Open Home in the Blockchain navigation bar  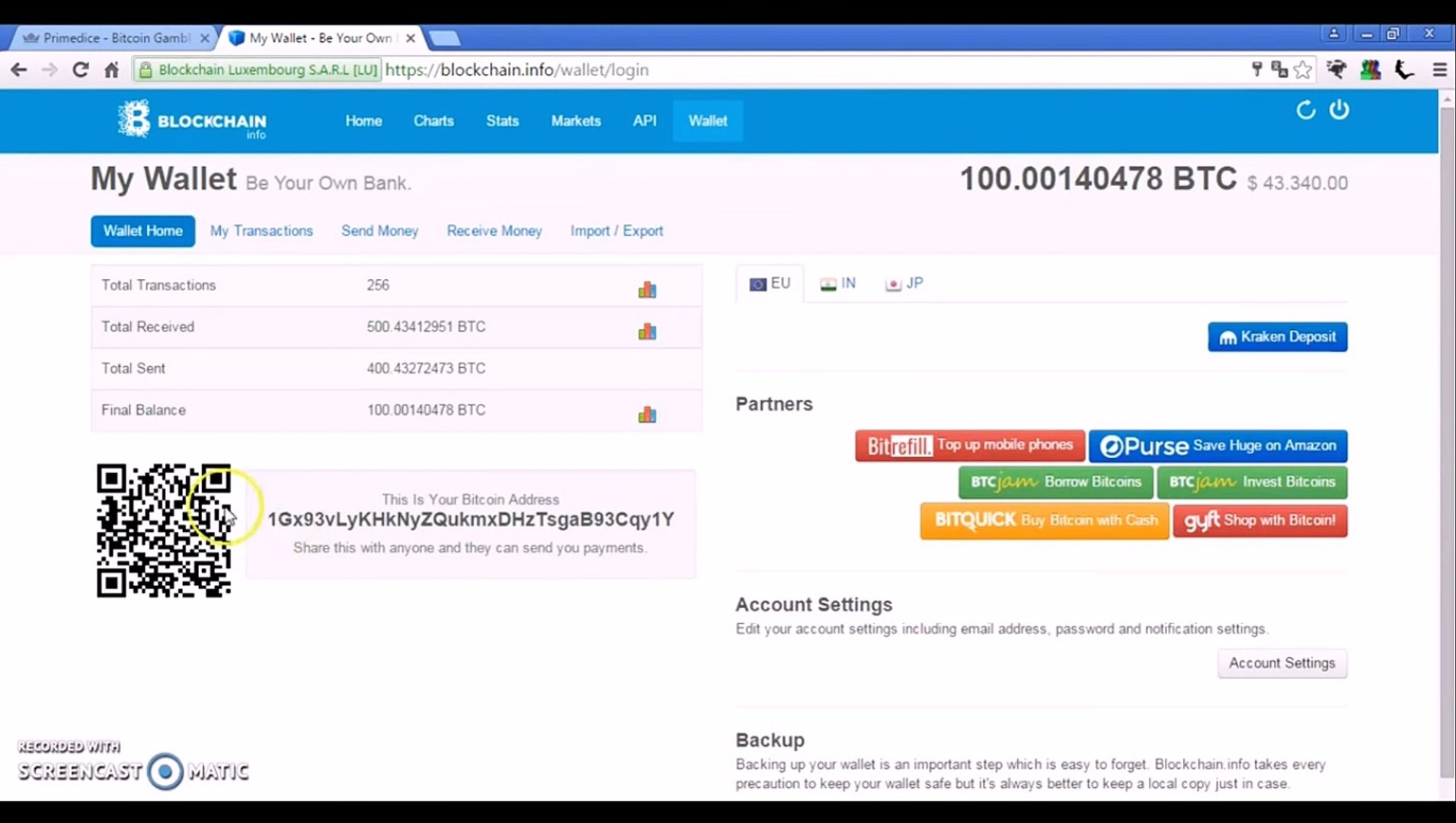point(363,121)
